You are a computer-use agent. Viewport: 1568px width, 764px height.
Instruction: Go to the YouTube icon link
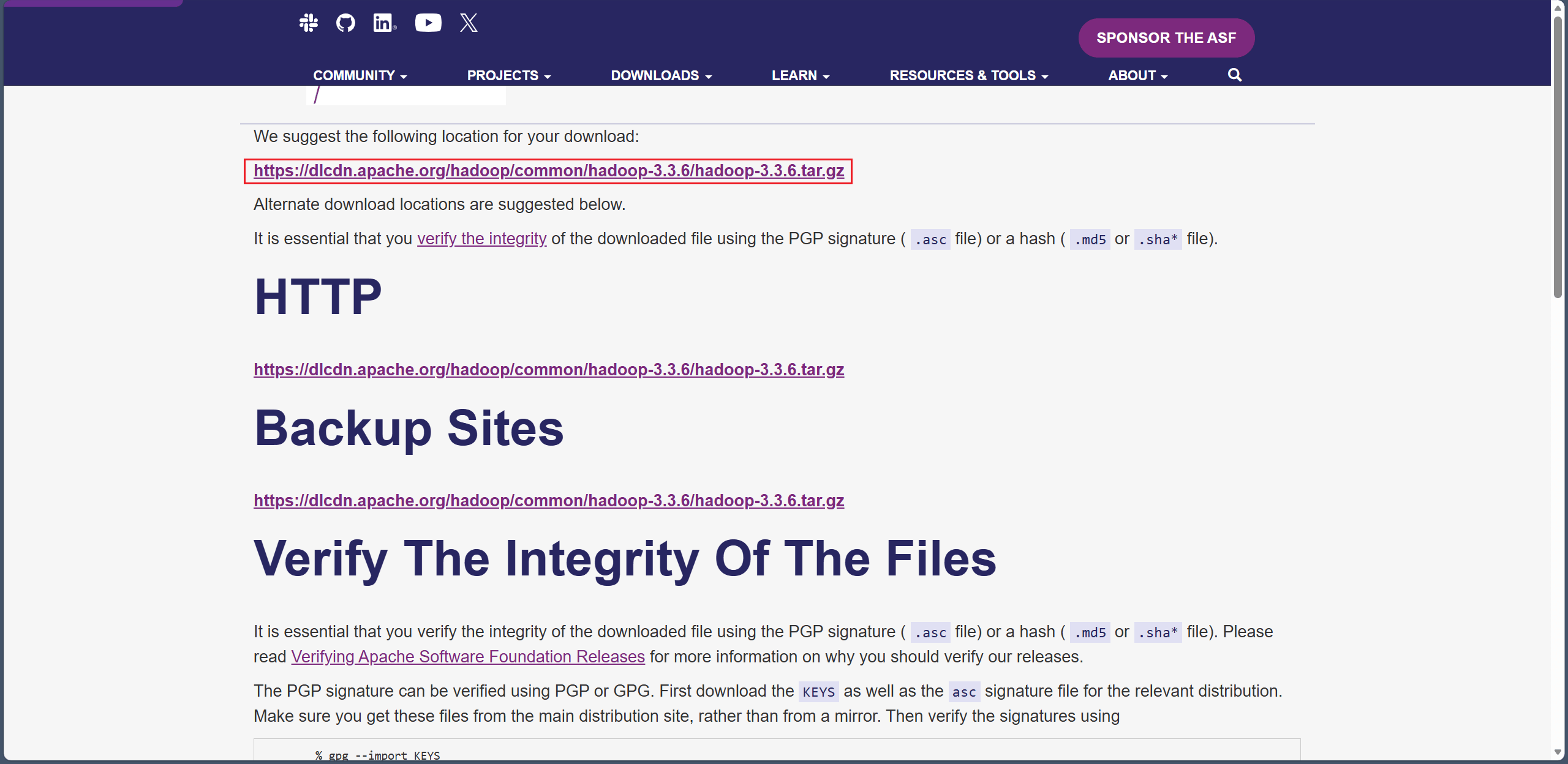point(428,23)
